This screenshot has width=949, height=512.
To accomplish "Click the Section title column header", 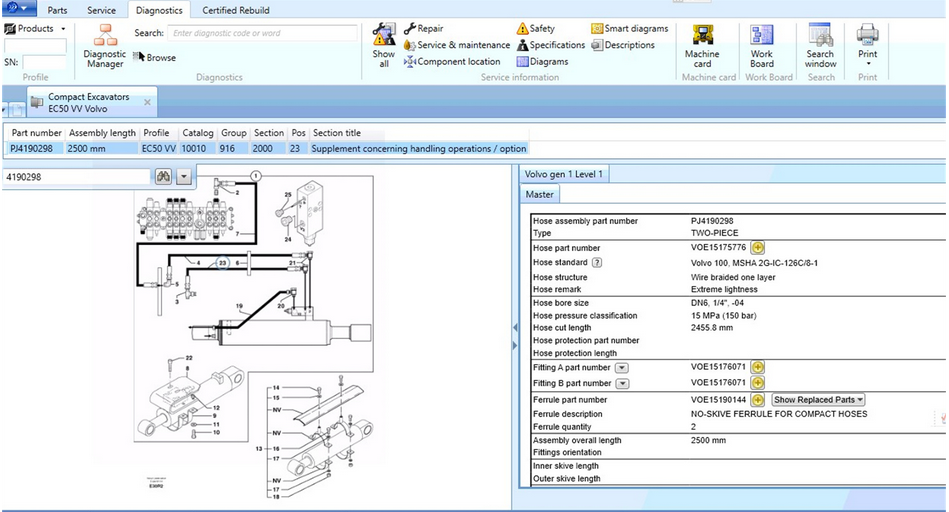I will [x=418, y=133].
